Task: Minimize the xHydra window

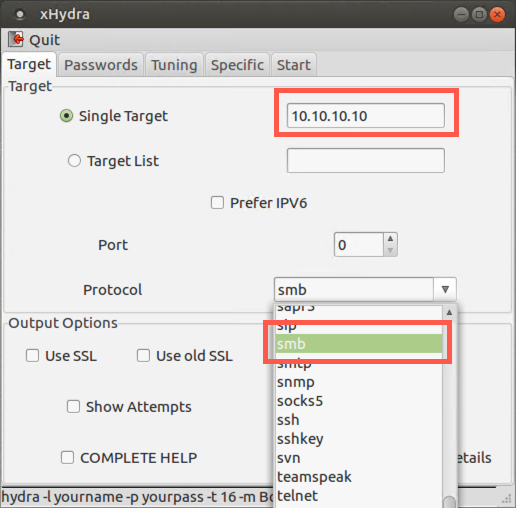Action: click(x=461, y=14)
